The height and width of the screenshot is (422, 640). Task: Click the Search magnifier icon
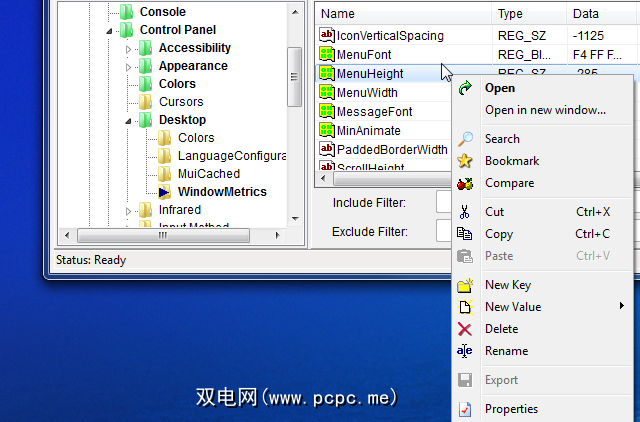[x=465, y=139]
